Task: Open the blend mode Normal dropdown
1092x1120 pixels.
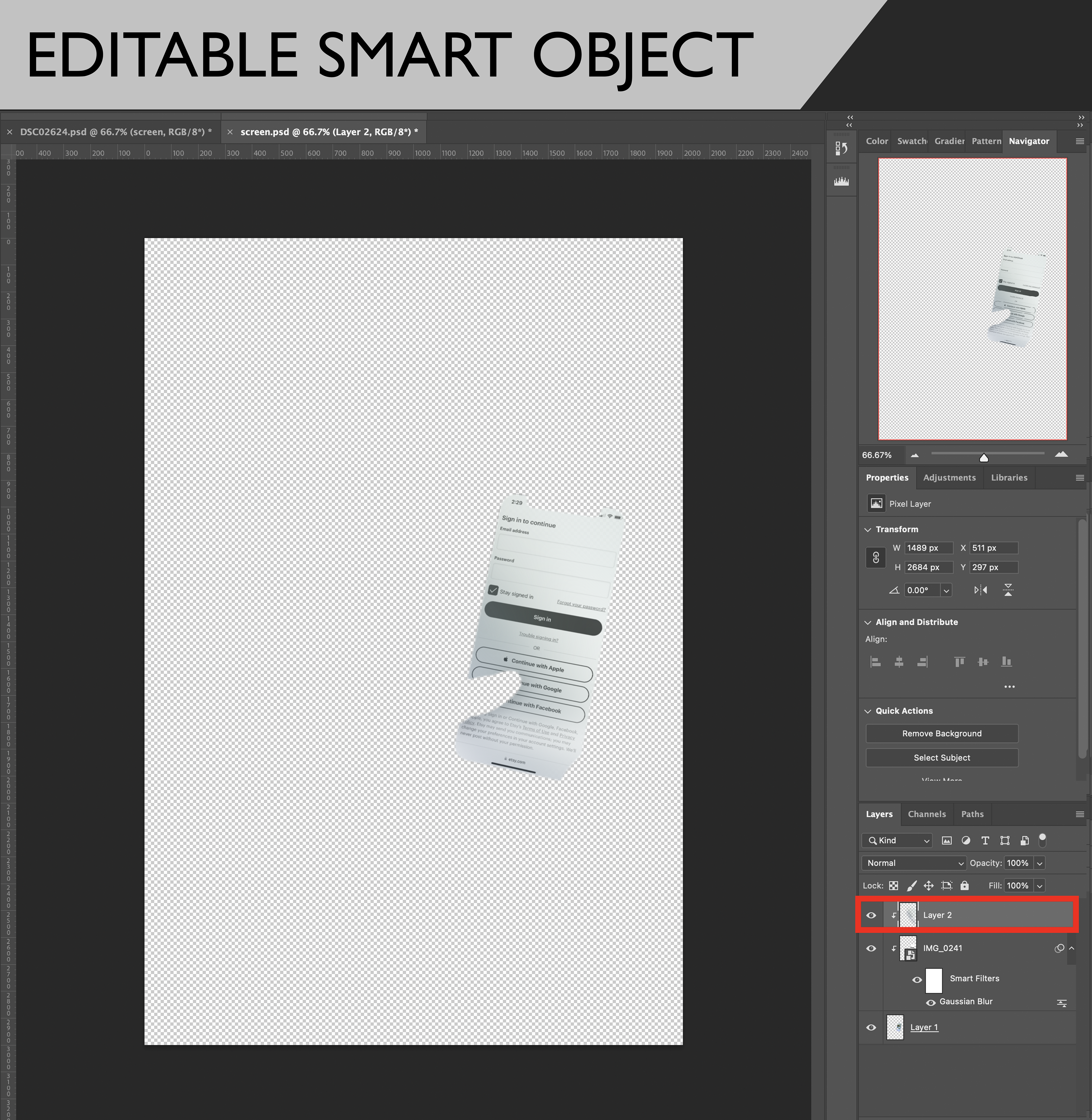Action: click(x=914, y=863)
